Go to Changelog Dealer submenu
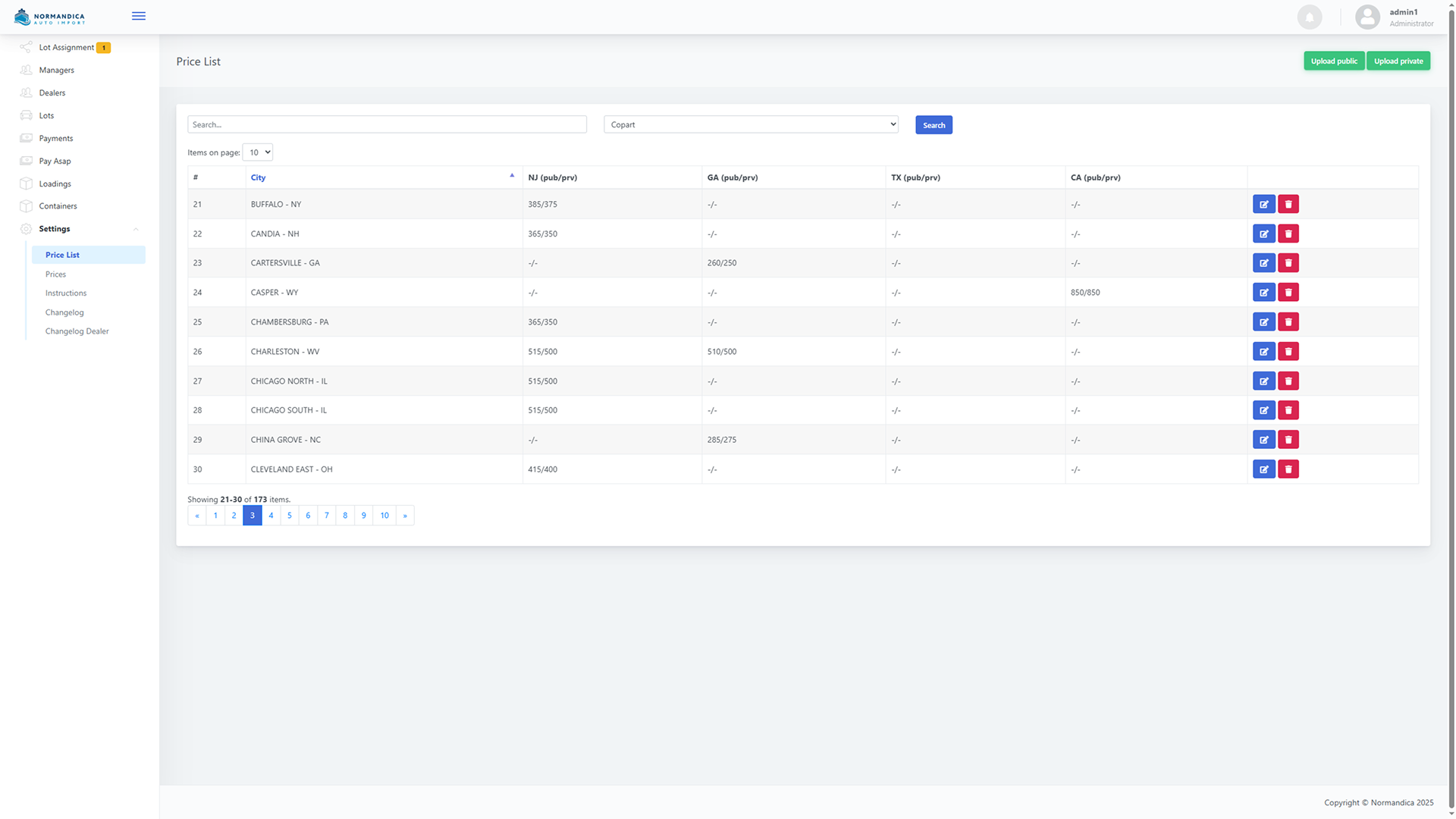Image resolution: width=1456 pixels, height=819 pixels. pos(77,331)
